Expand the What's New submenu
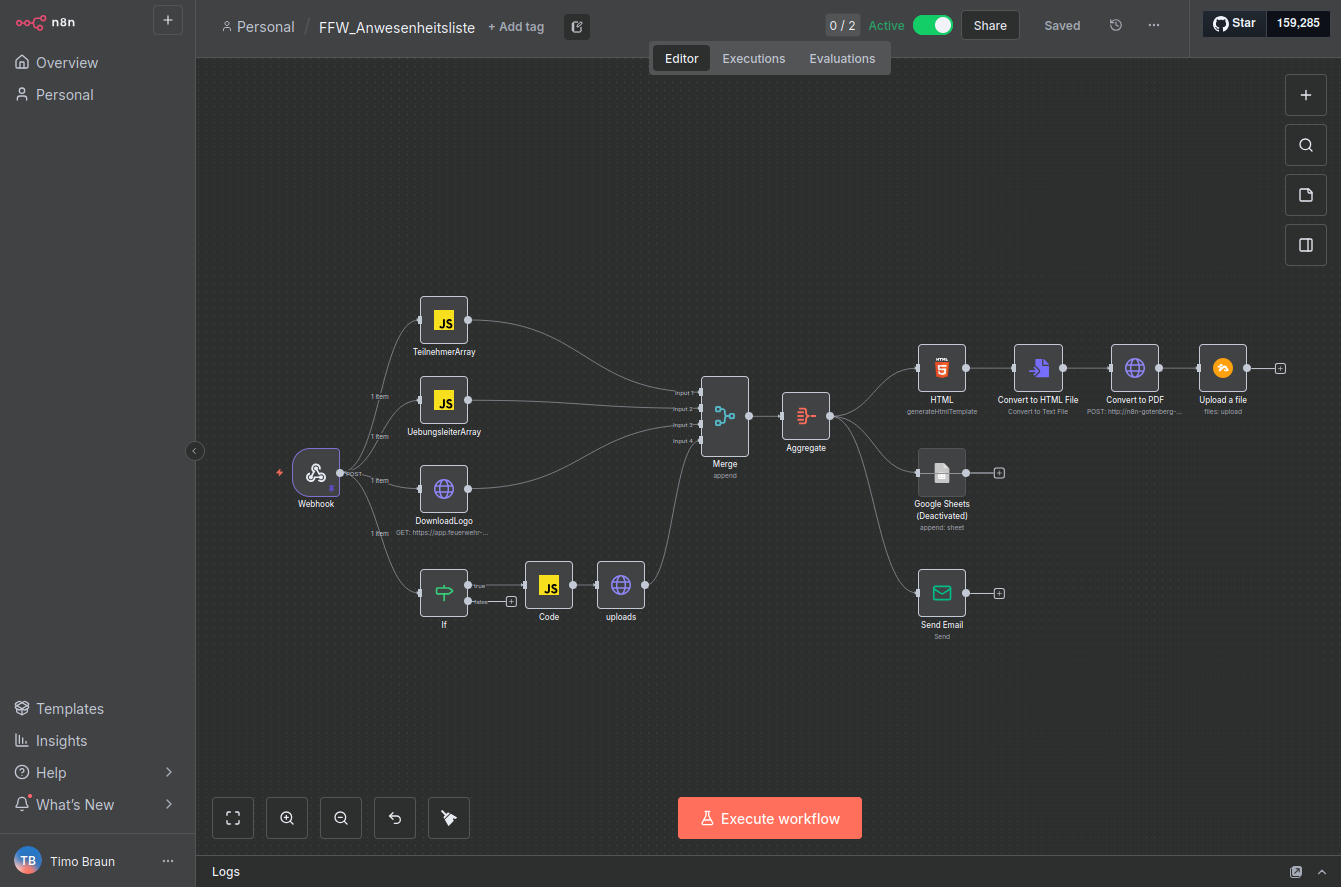The height and width of the screenshot is (887, 1341). pyautogui.click(x=168, y=804)
